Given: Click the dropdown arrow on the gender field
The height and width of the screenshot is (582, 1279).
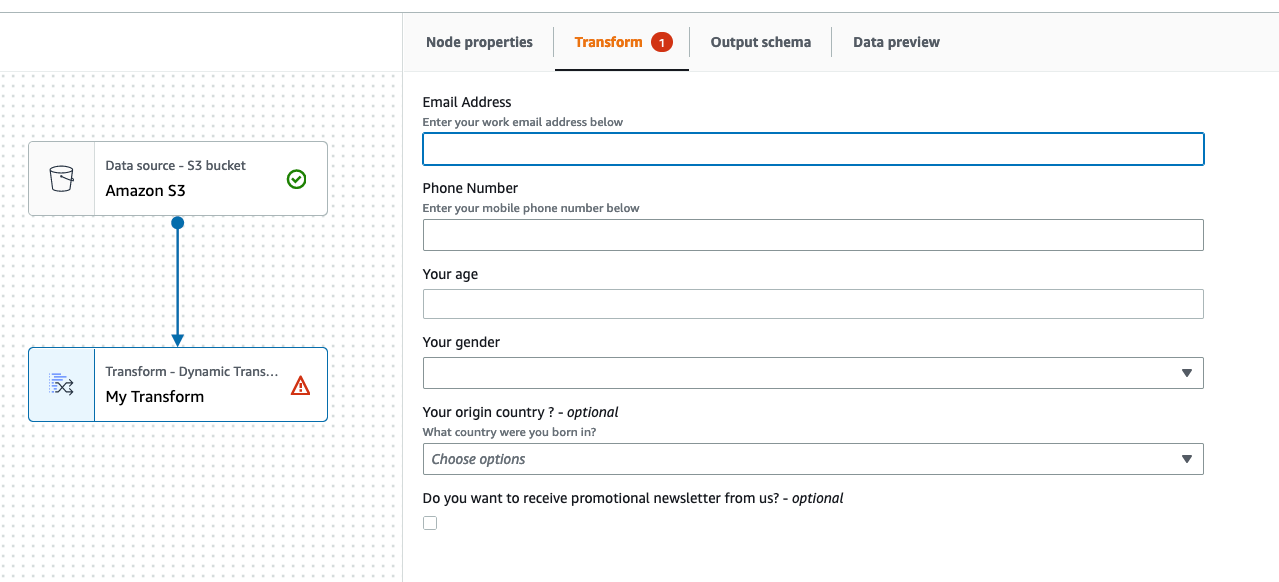Looking at the screenshot, I should tap(1187, 372).
